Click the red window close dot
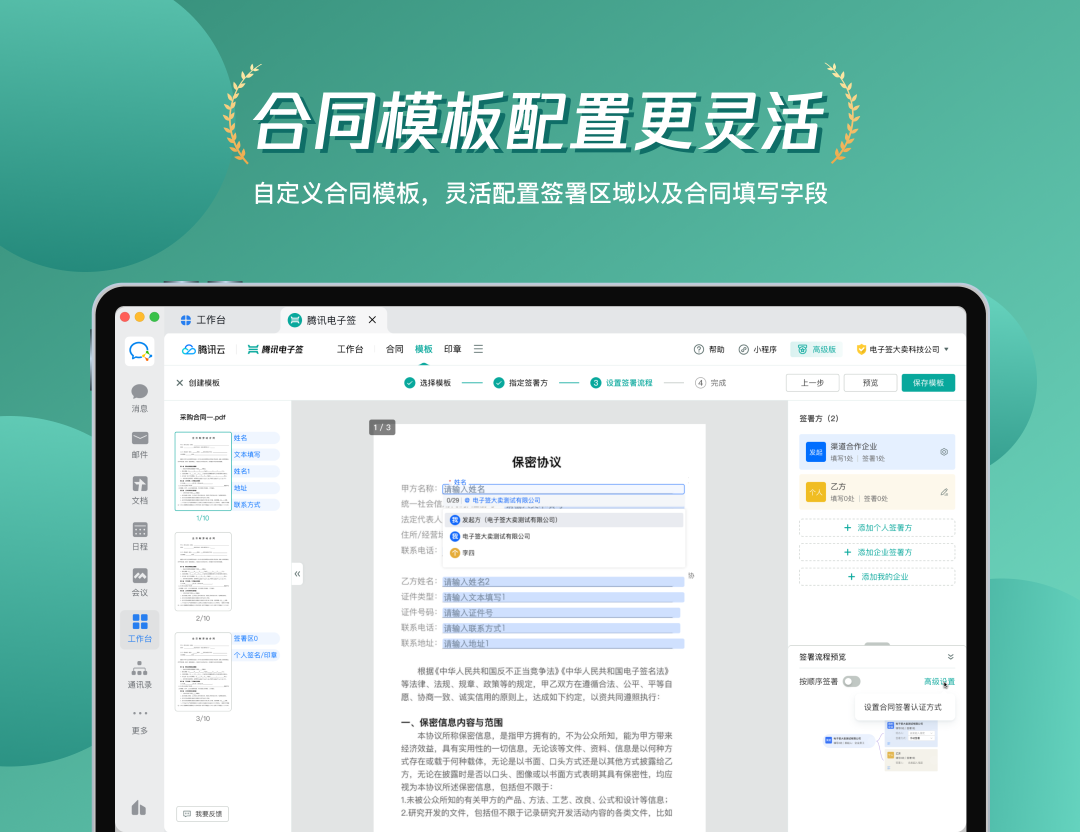 (x=125, y=317)
